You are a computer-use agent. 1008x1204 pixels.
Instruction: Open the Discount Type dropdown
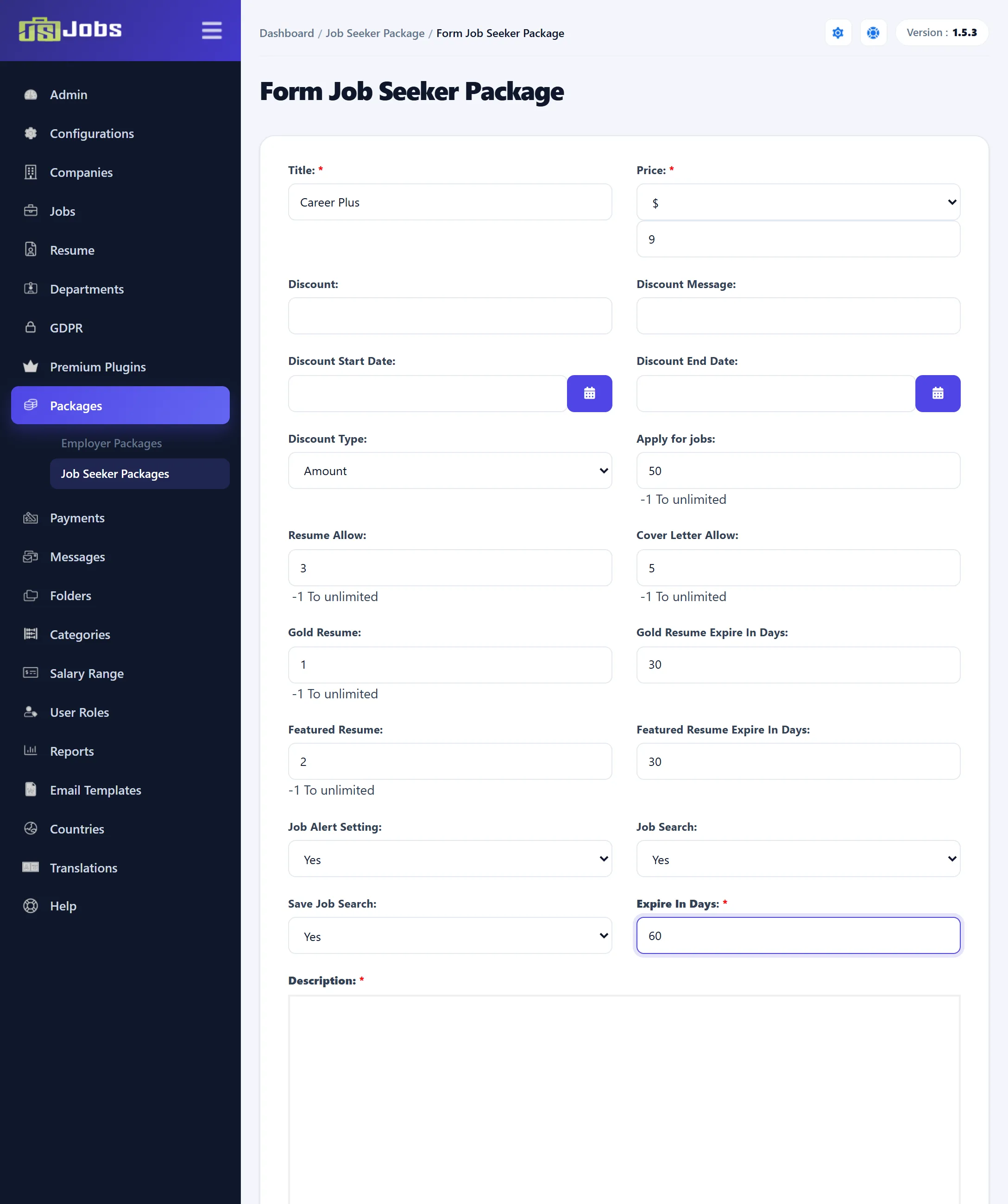pyautogui.click(x=449, y=470)
